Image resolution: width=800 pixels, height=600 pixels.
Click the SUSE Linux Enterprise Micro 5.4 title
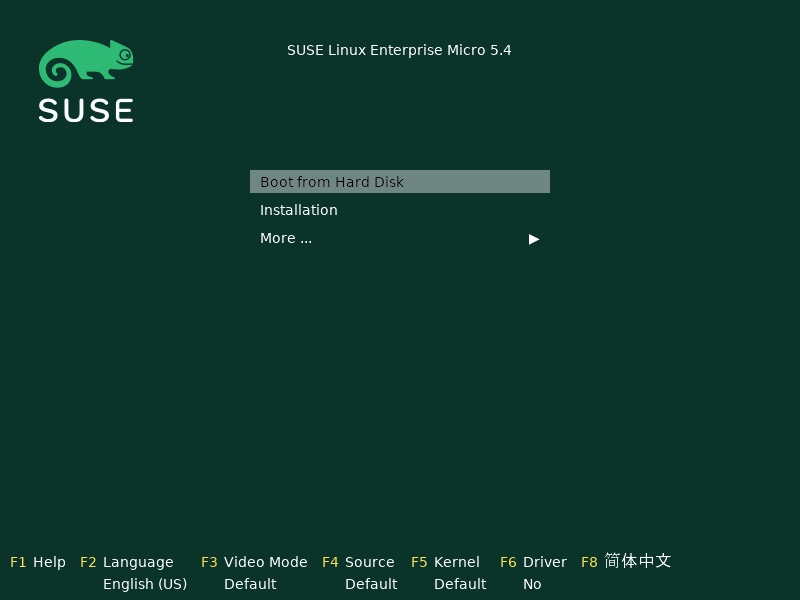click(x=399, y=50)
